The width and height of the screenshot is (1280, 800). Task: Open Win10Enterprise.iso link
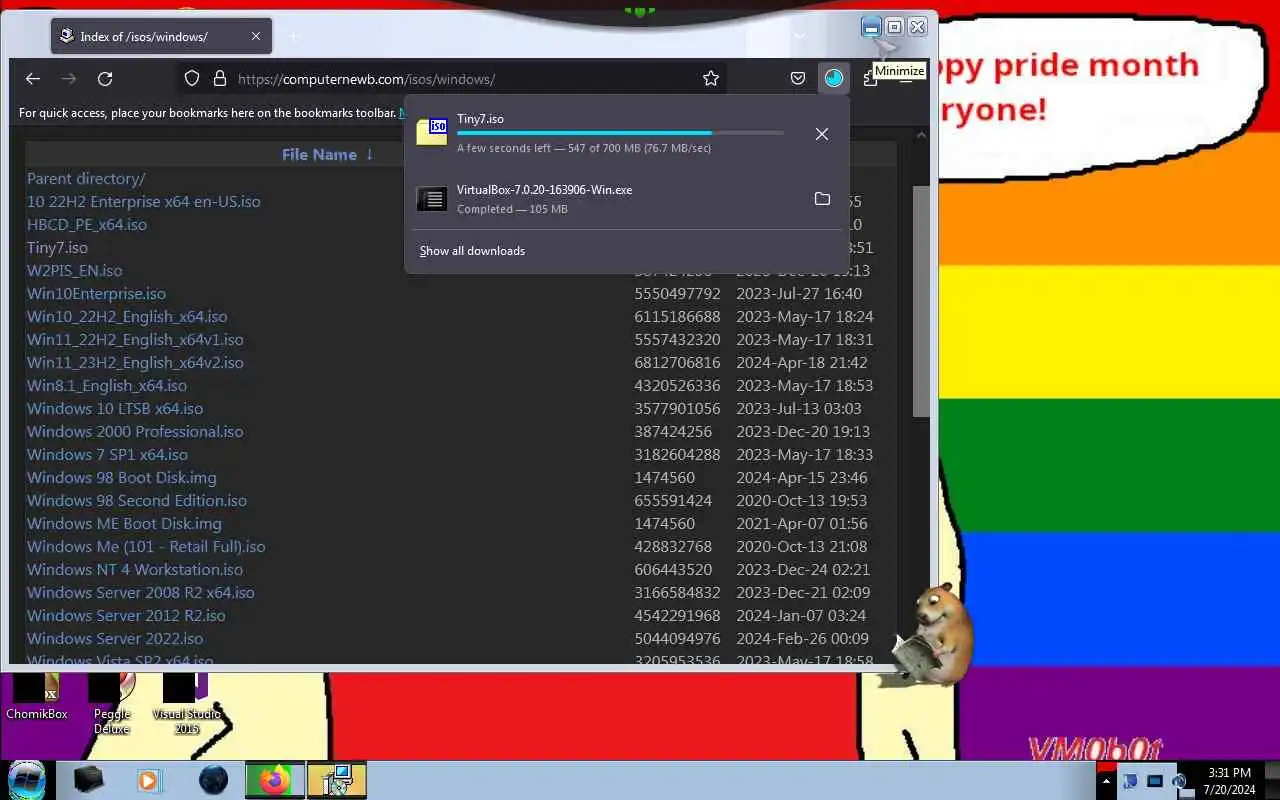coord(96,293)
